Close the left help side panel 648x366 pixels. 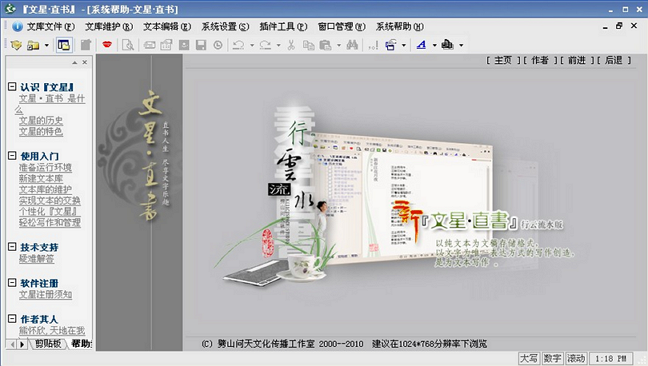[85, 62]
